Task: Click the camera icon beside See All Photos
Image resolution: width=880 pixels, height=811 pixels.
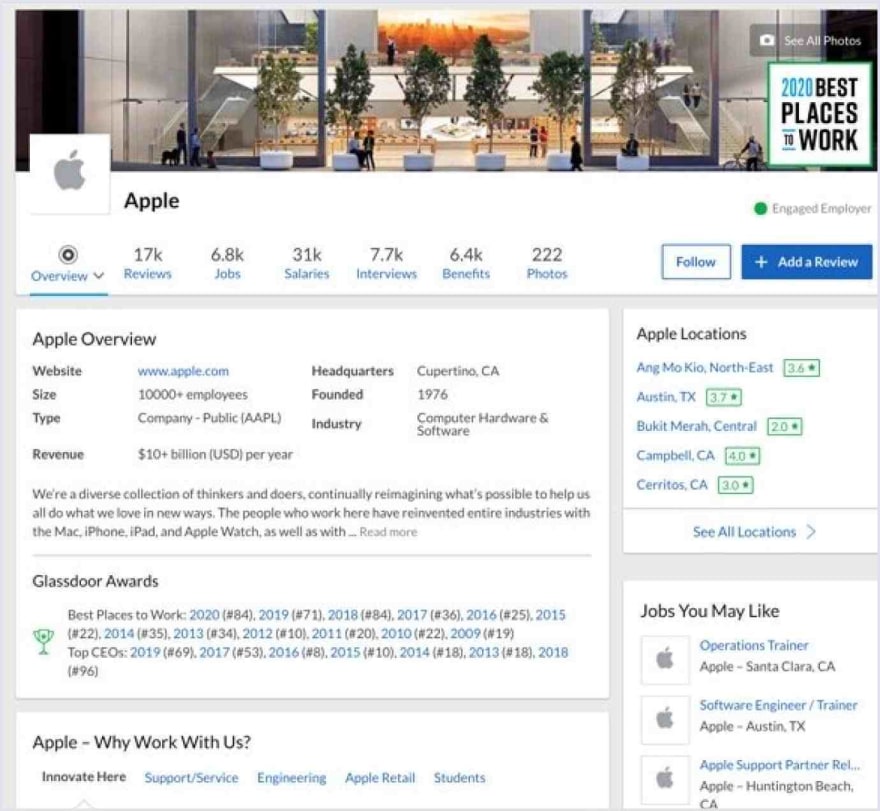Action: tap(767, 40)
